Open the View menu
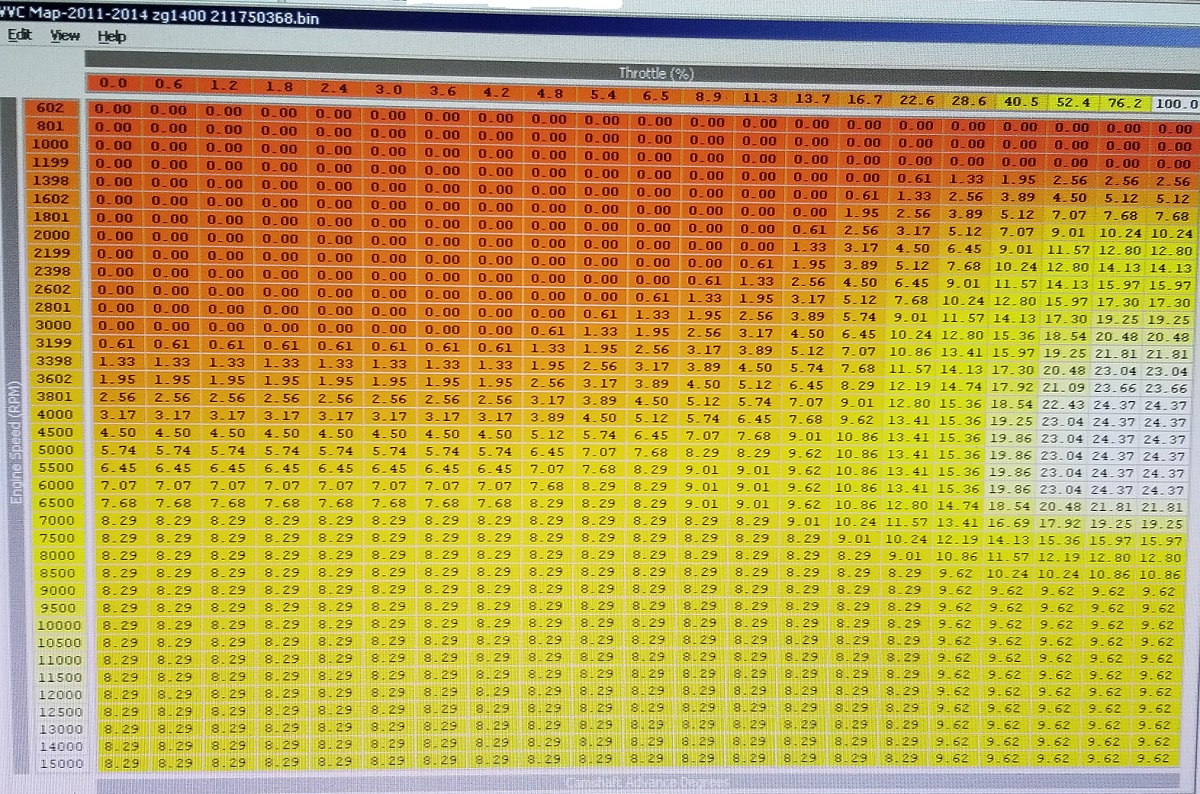Image resolution: width=1200 pixels, height=794 pixels. 65,35
